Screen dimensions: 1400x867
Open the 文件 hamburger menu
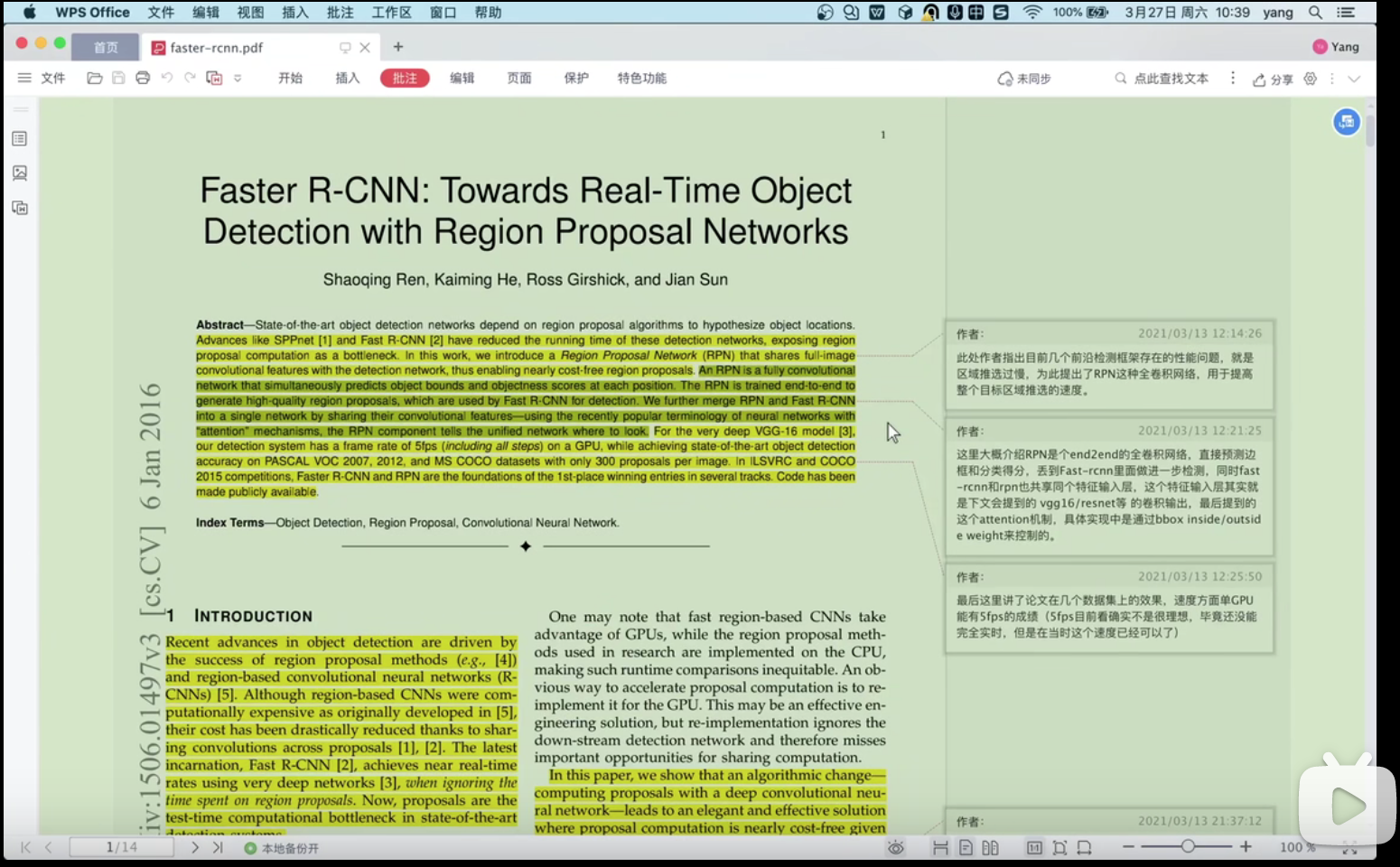42,79
